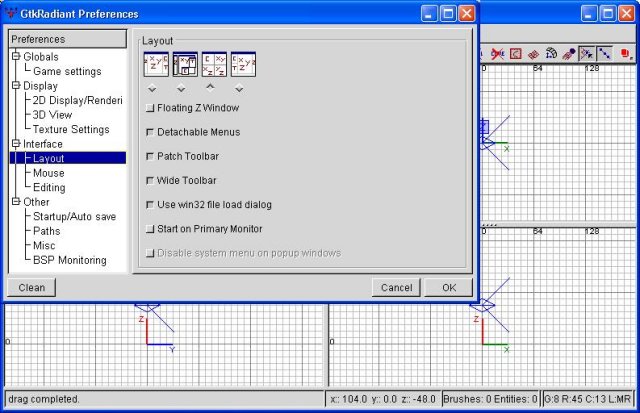640x413 pixels.
Task: Select the radio button under the four-pane layout
Action: click(x=210, y=87)
